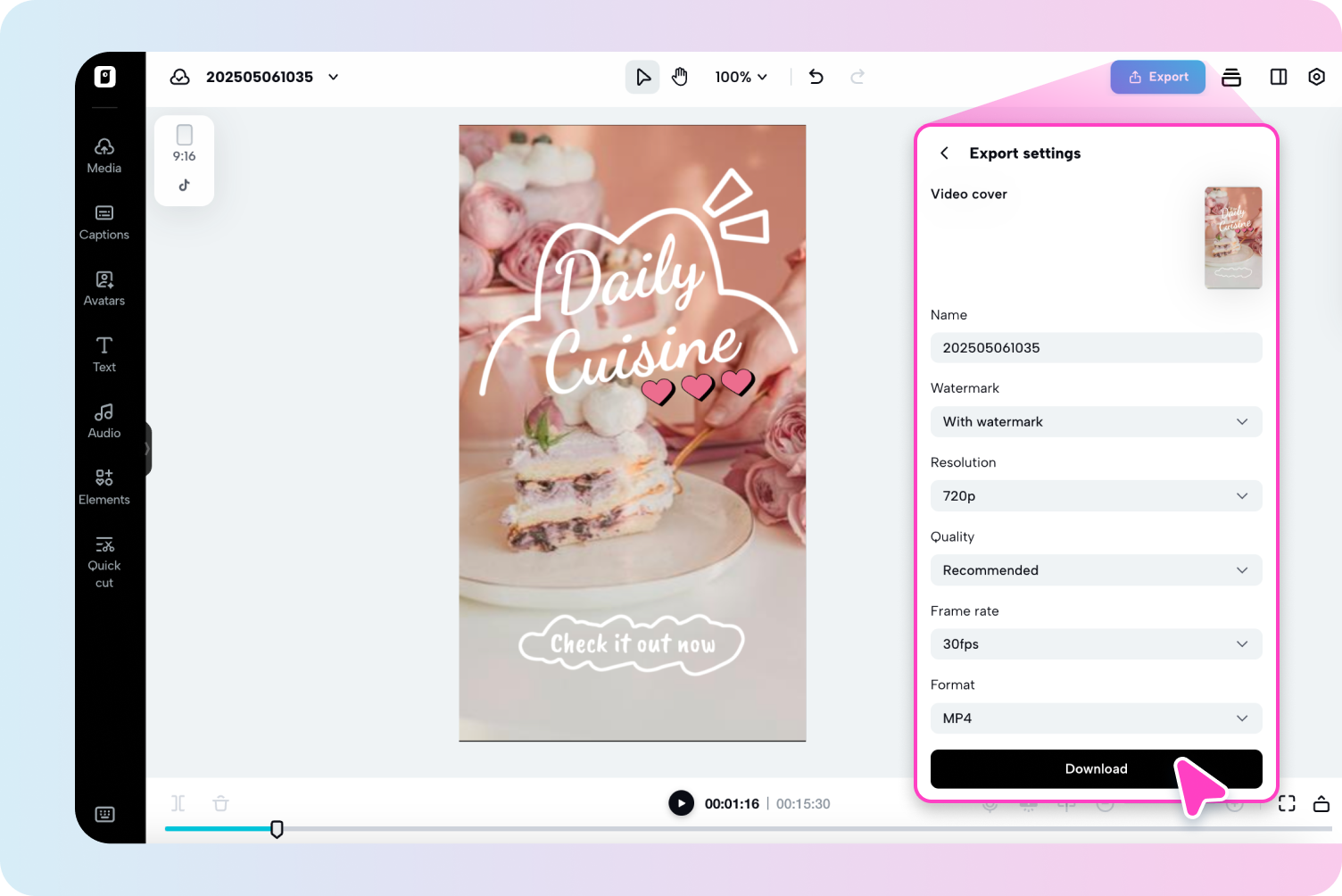
Task: Open the project name dropdown chevron
Action: pyautogui.click(x=334, y=77)
